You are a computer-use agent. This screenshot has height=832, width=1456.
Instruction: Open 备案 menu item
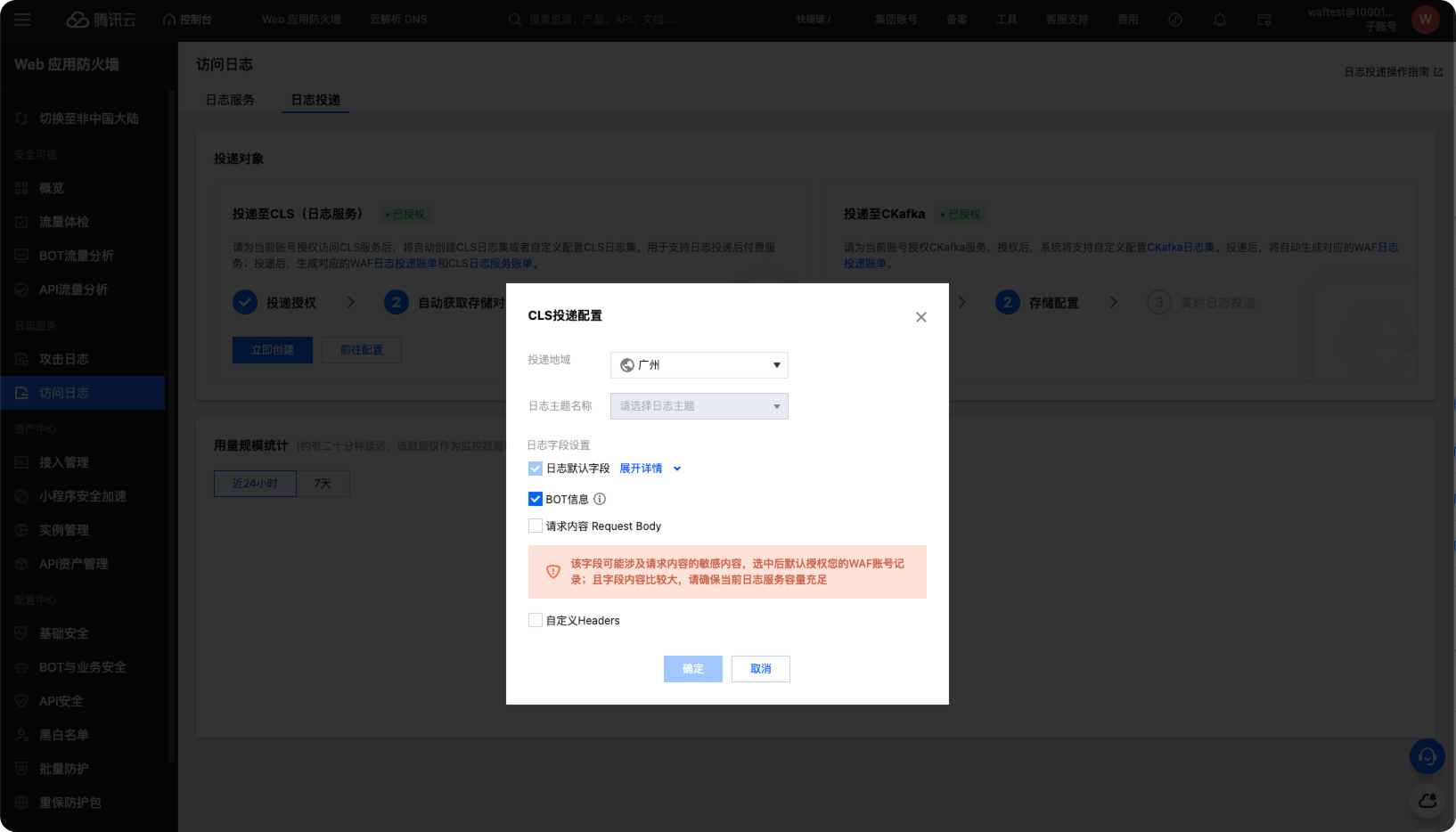click(x=957, y=20)
